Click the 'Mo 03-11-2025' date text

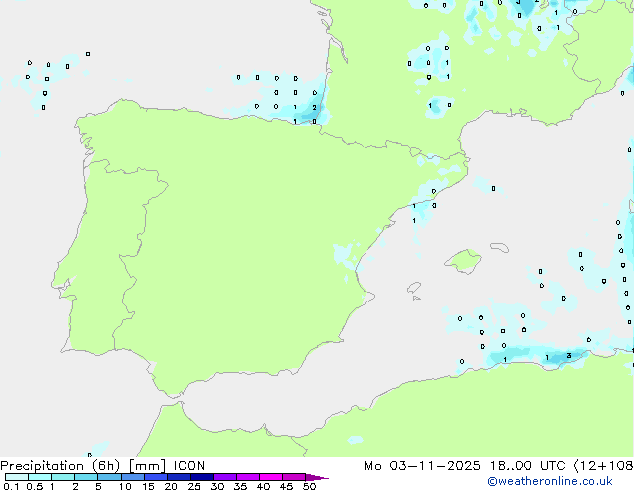(422, 466)
